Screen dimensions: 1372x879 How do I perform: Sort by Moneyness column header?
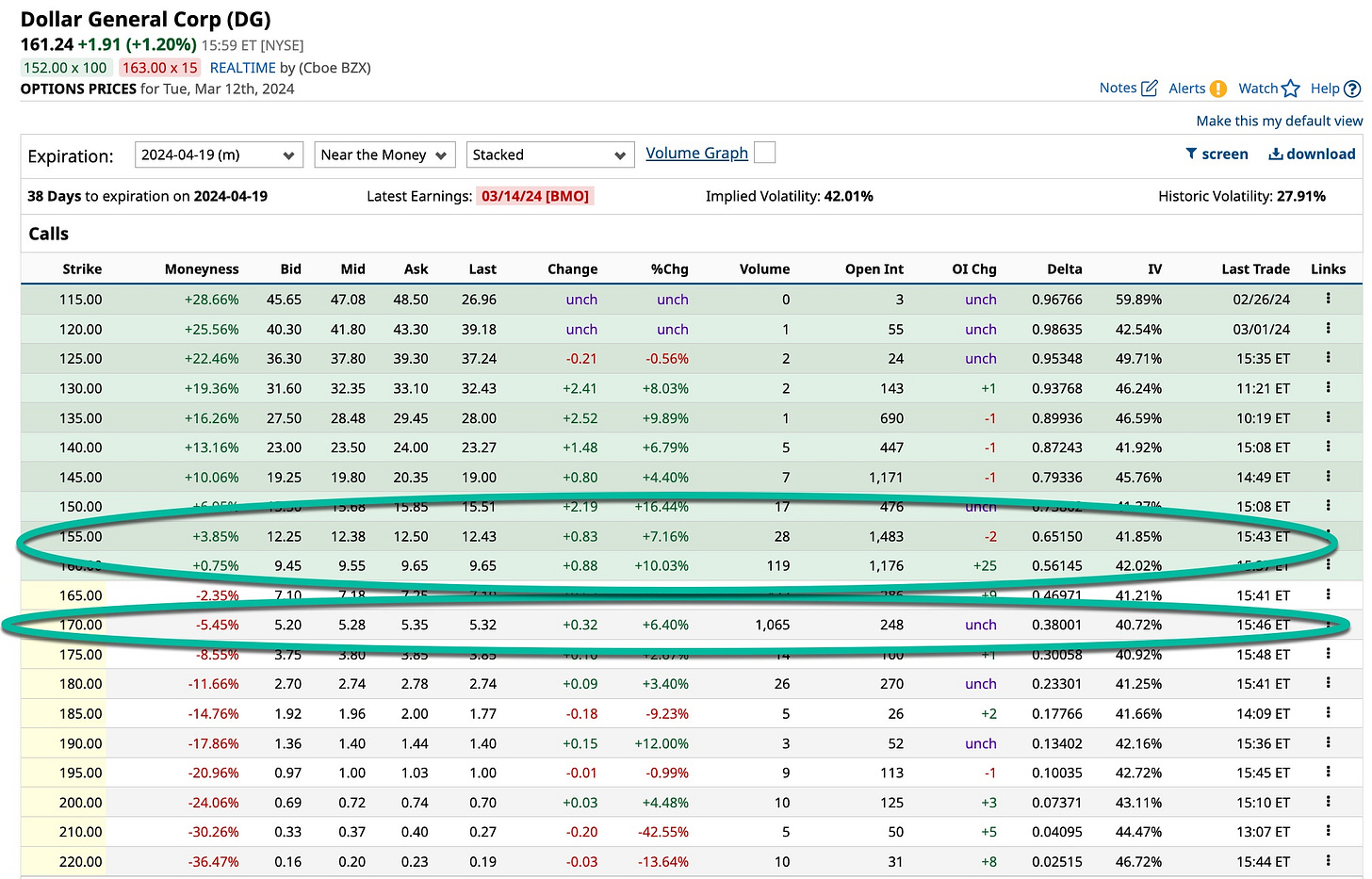[202, 269]
